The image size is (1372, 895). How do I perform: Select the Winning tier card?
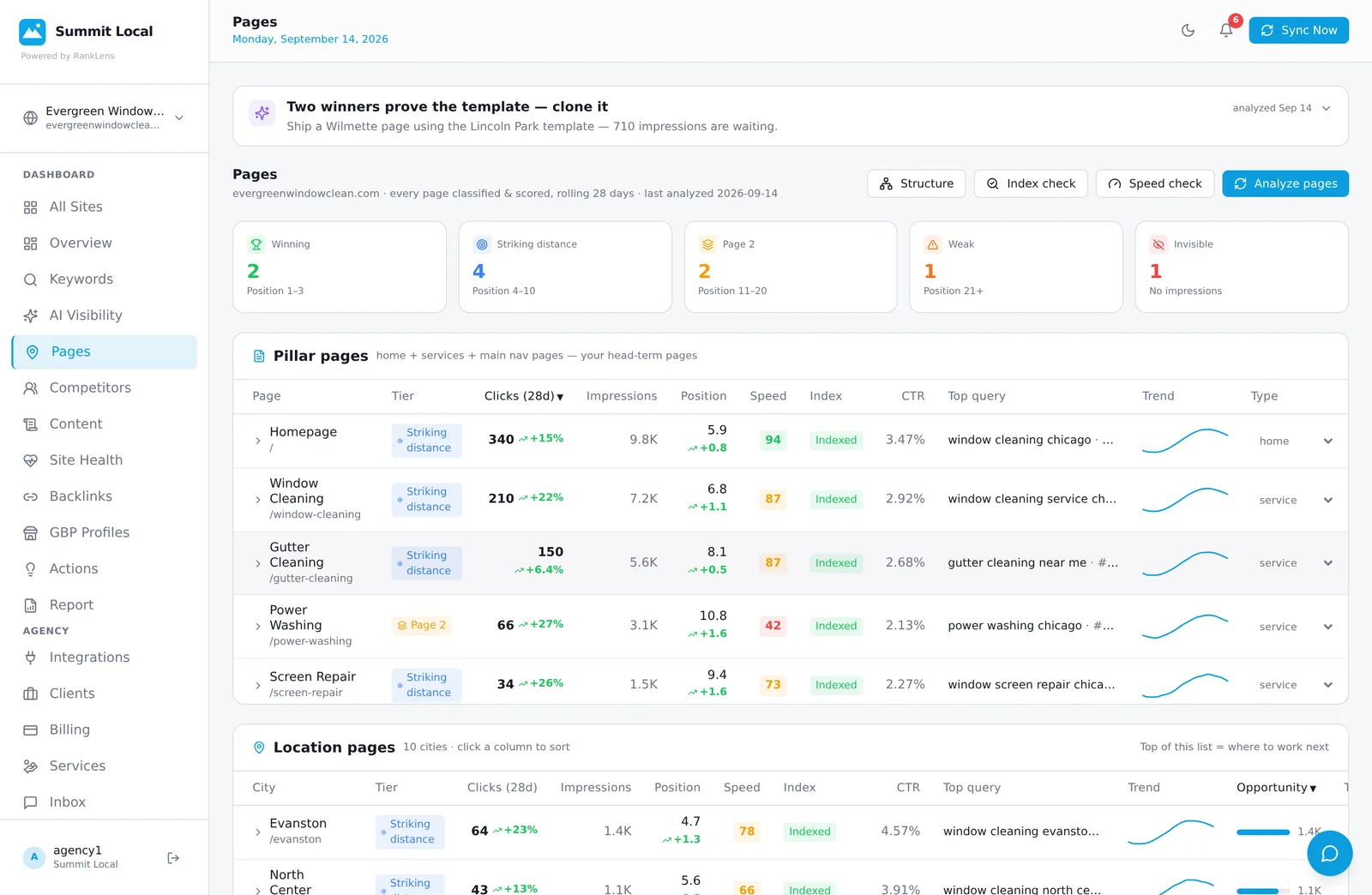(340, 267)
